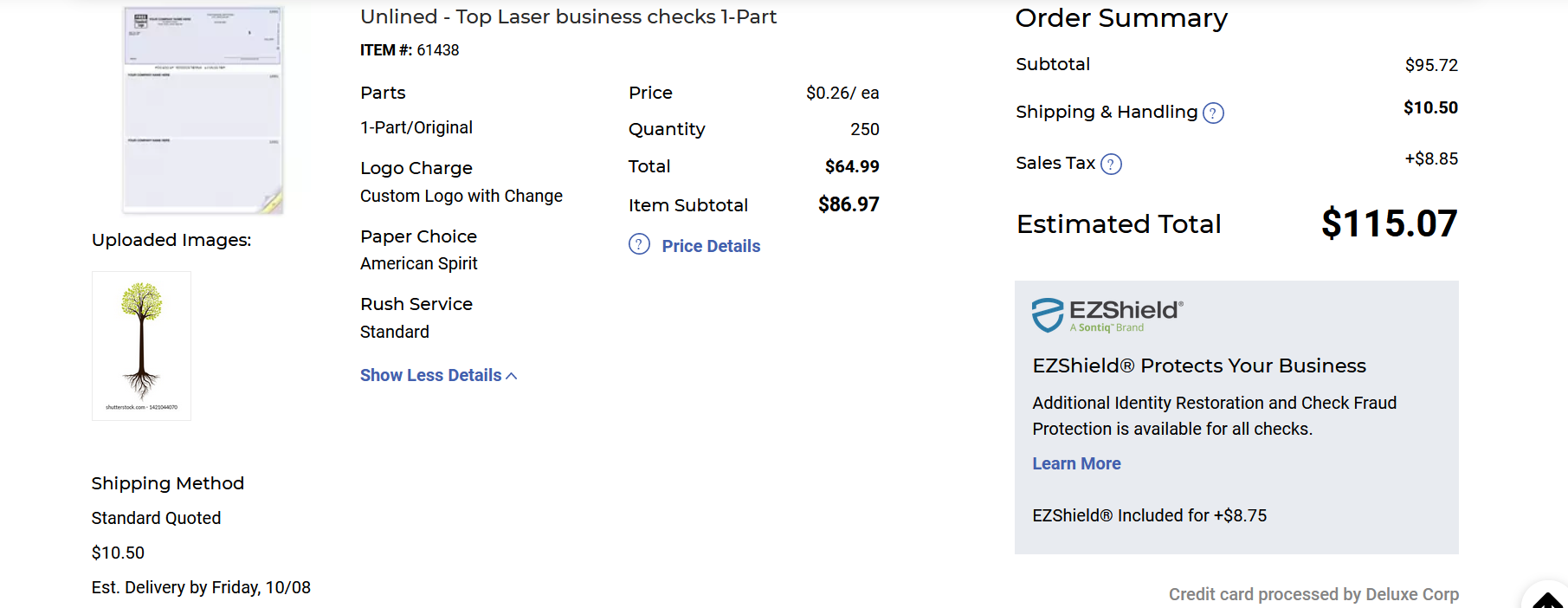Click the EZShield shield logo
Viewport: 1568px width, 608px height.
(1048, 315)
